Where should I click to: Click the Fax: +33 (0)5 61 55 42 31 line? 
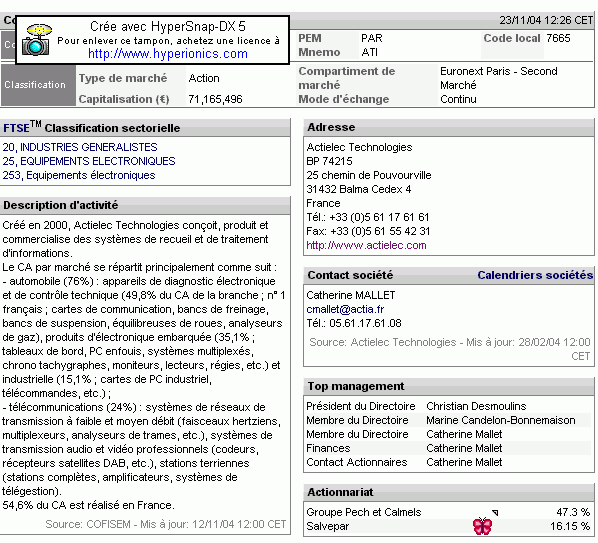(368, 231)
